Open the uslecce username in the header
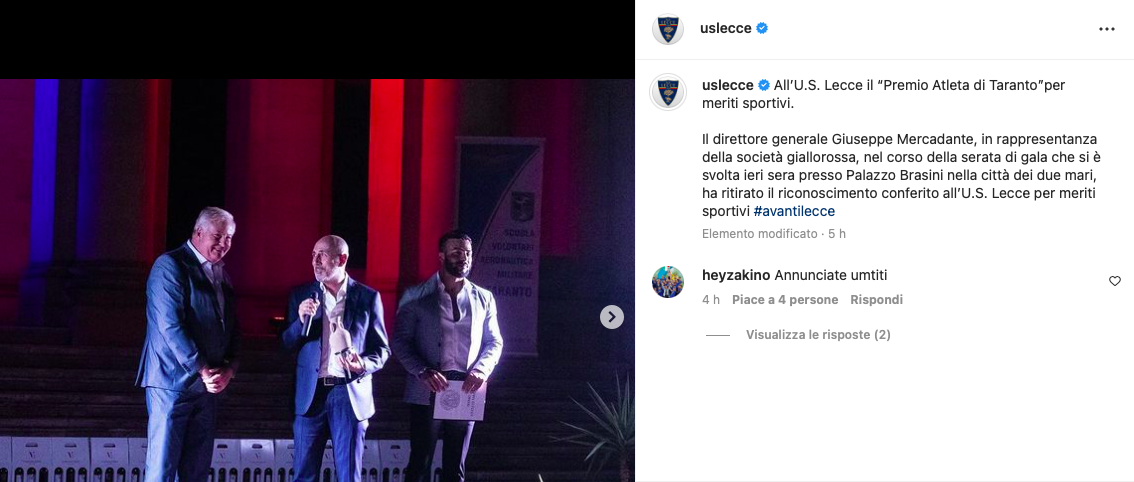 click(725, 28)
